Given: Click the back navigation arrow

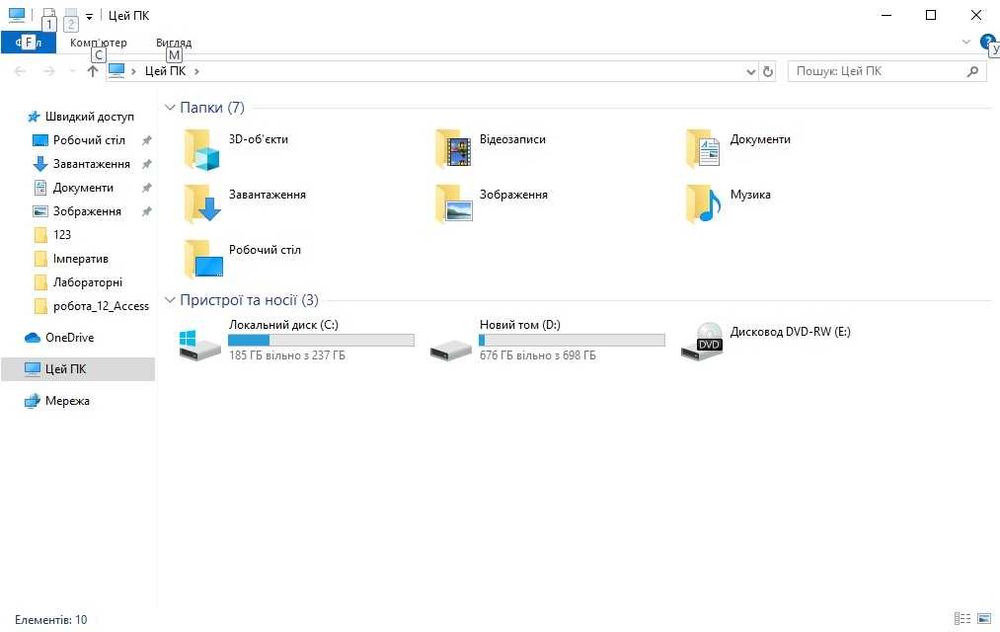Looking at the screenshot, I should click(x=20, y=71).
